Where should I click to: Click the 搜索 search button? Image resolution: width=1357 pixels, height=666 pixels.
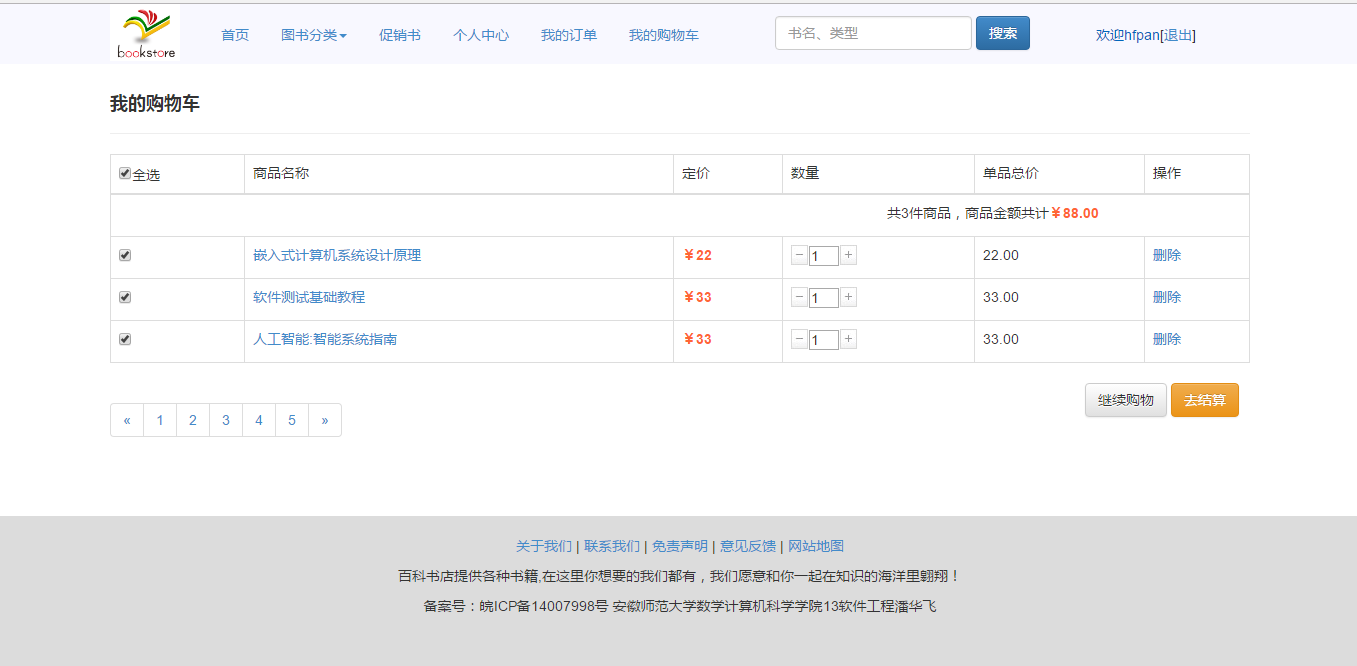point(1003,33)
